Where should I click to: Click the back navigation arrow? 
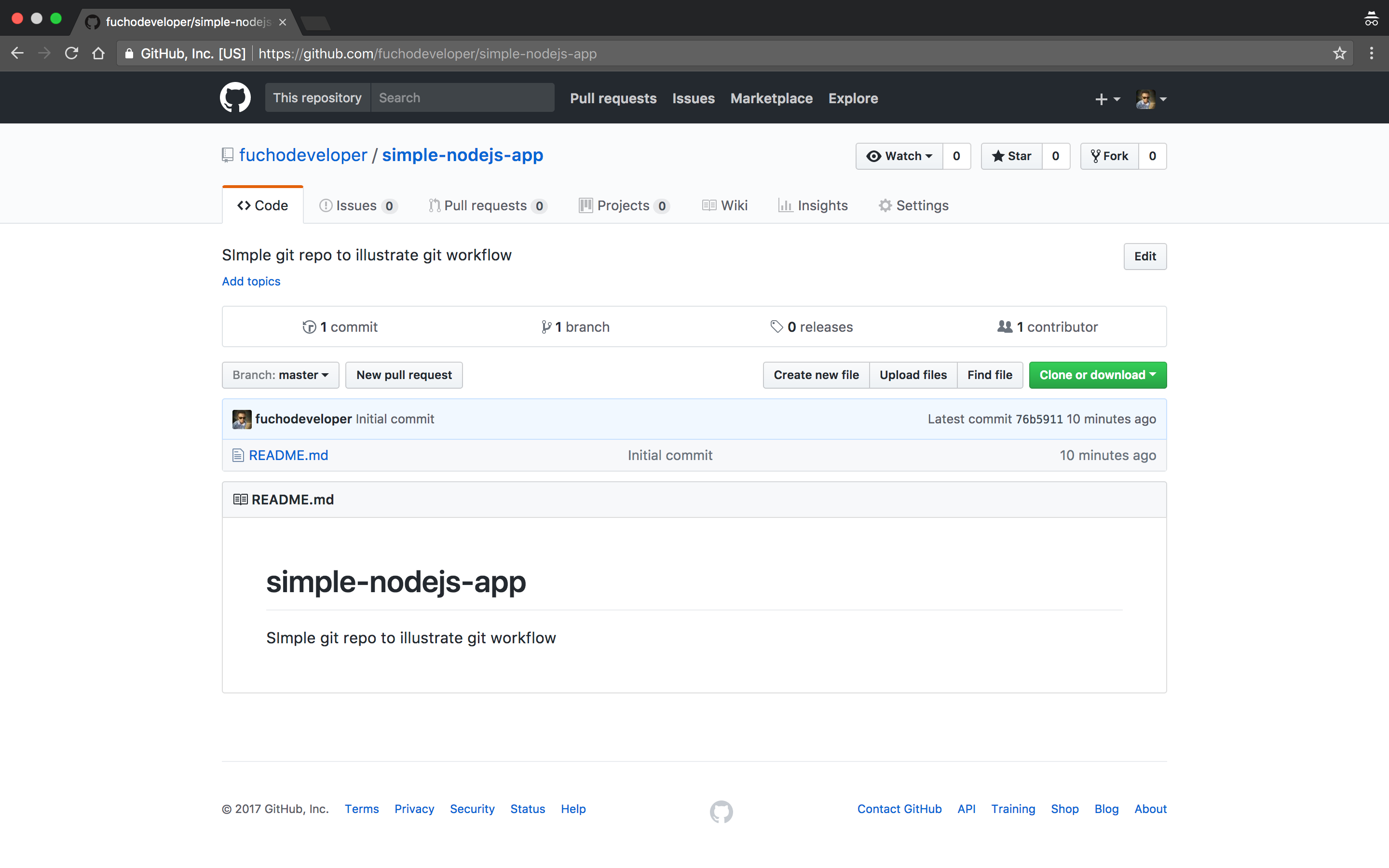click(17, 54)
